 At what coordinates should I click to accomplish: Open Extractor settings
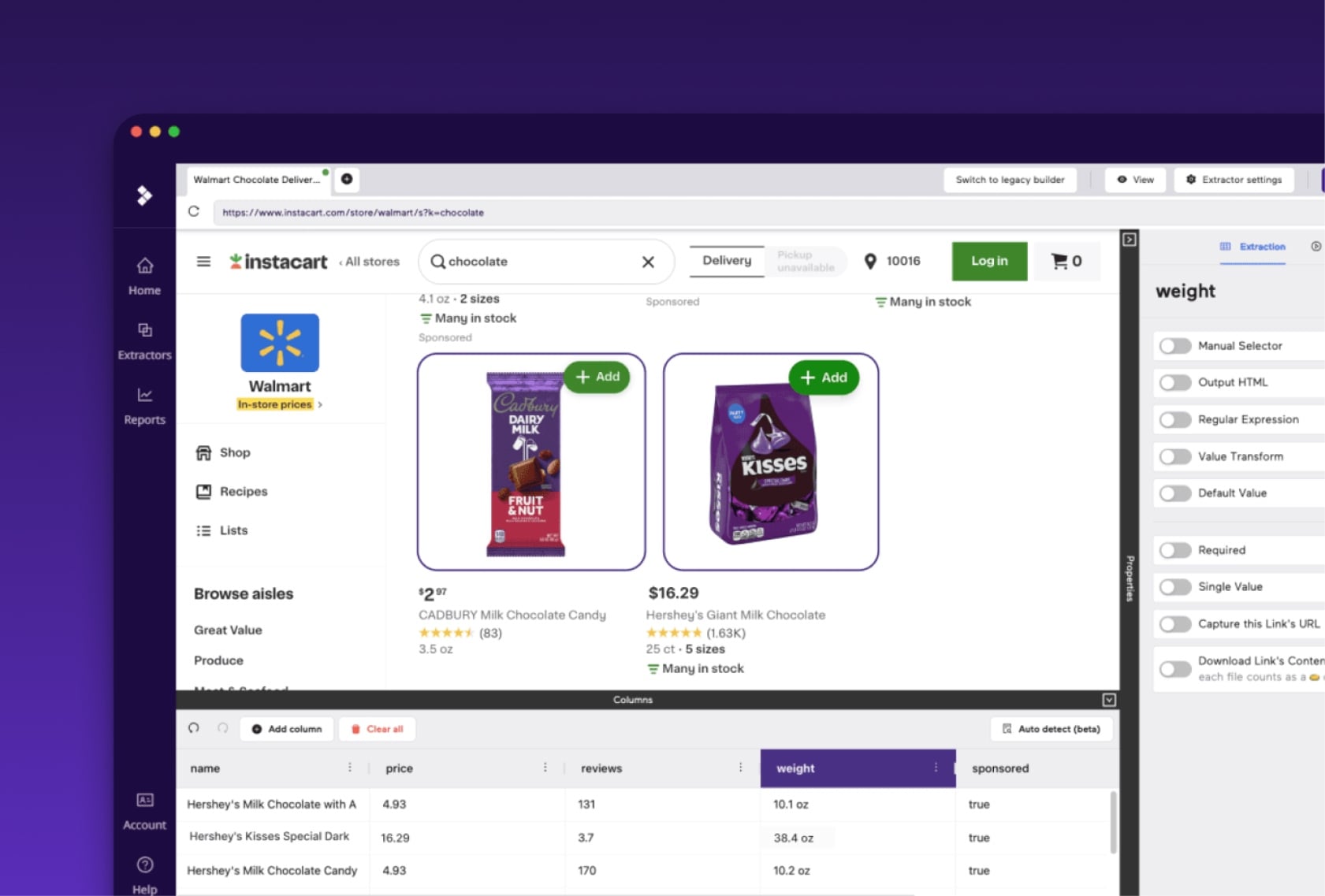[1234, 180]
